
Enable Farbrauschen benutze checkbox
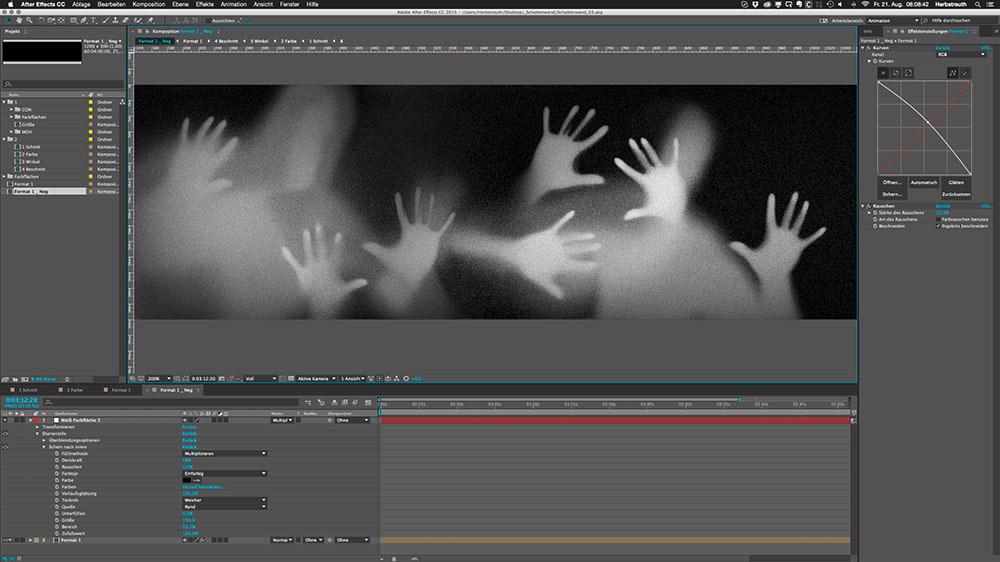(x=938, y=219)
